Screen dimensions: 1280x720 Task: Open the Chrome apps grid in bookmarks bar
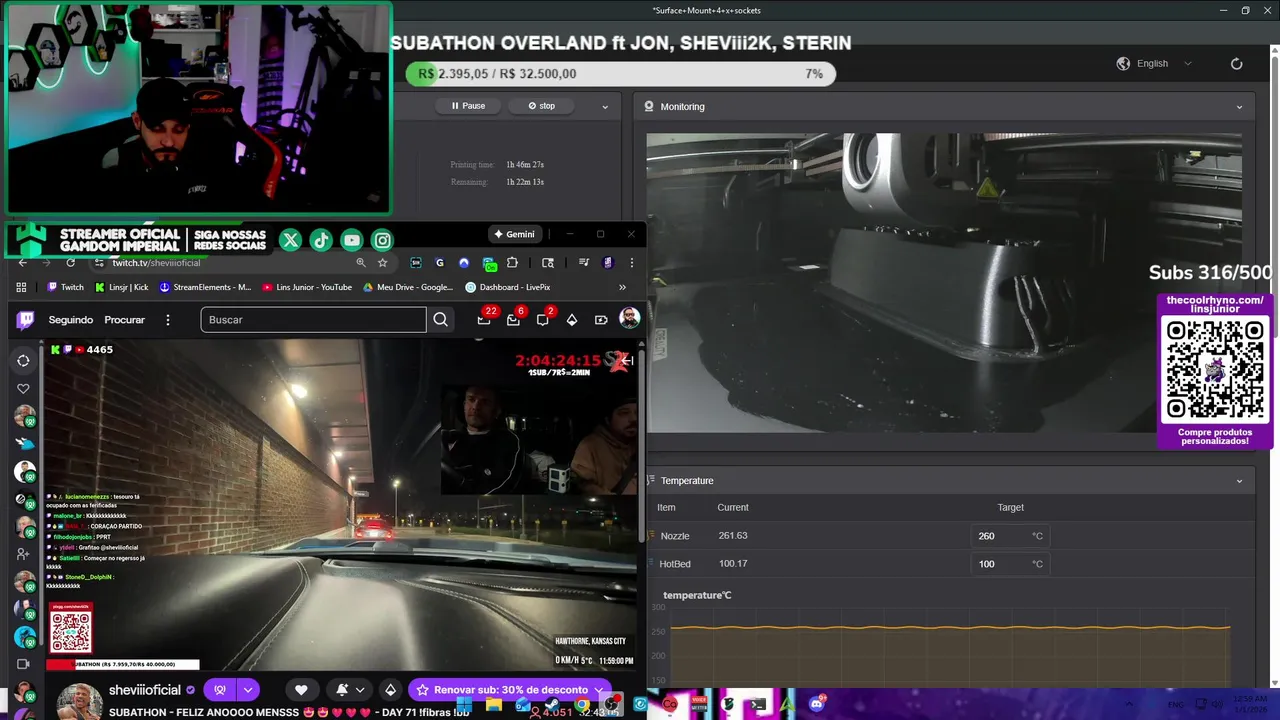coord(21,287)
